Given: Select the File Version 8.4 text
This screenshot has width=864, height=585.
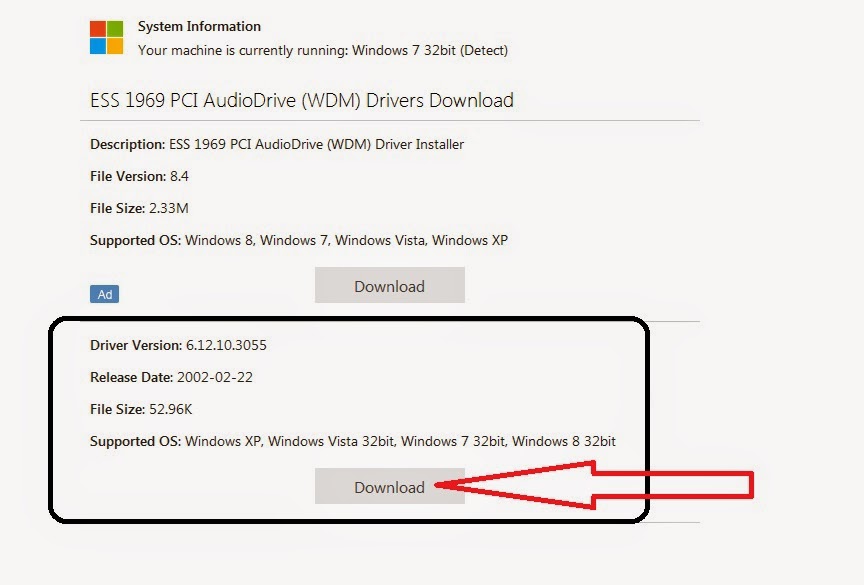Looking at the screenshot, I should coord(139,176).
